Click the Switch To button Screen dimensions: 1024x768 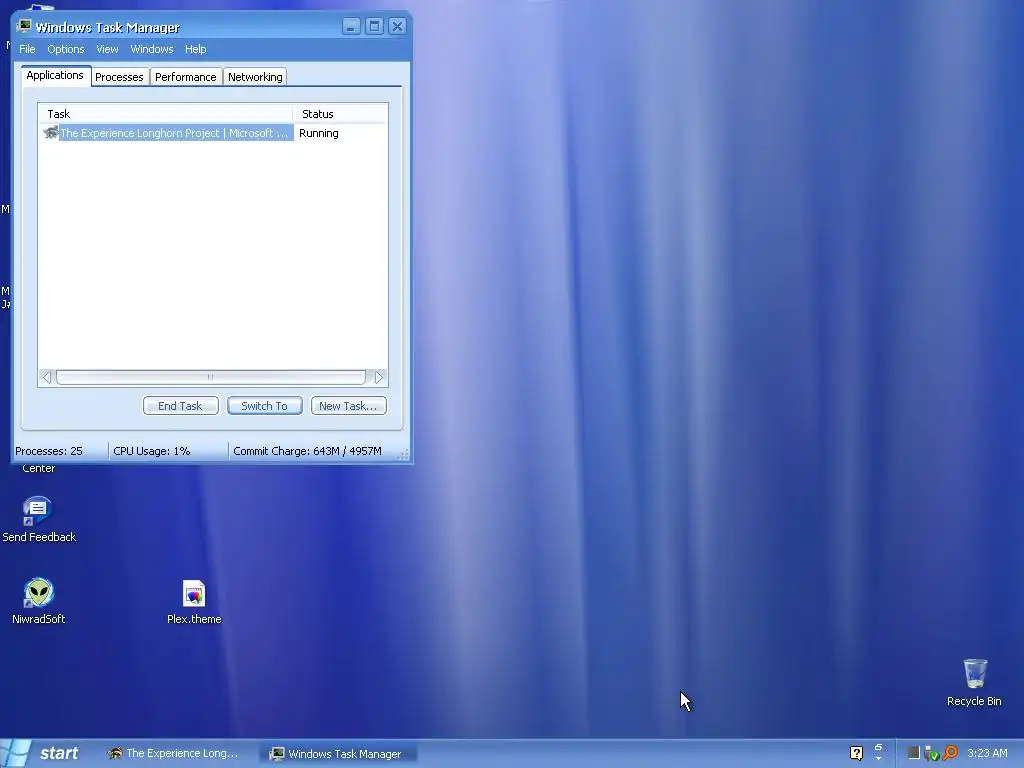[264, 406]
